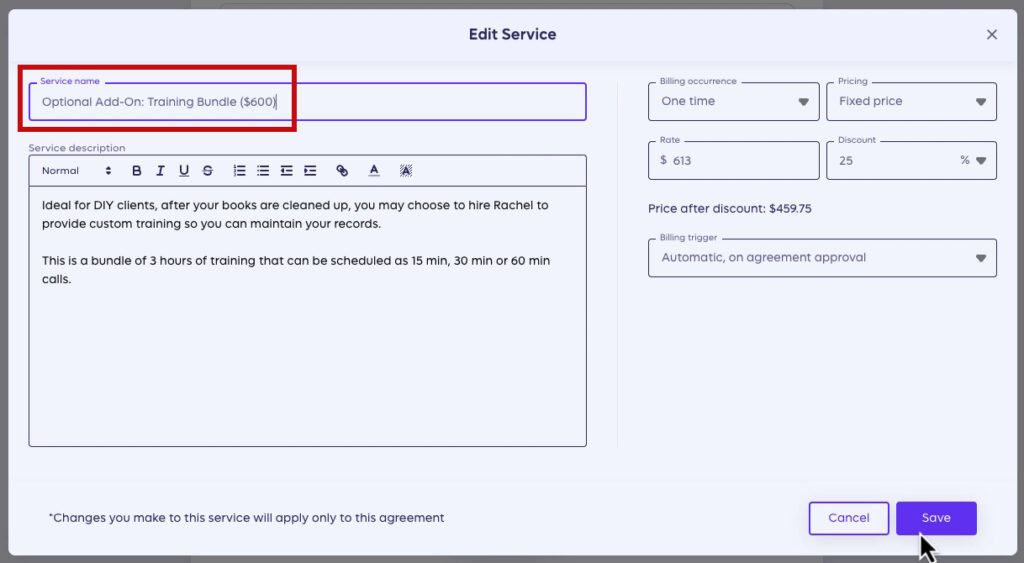Toggle bold formatting in description toolbar
Viewport: 1024px width, 563px height.
pos(136,170)
